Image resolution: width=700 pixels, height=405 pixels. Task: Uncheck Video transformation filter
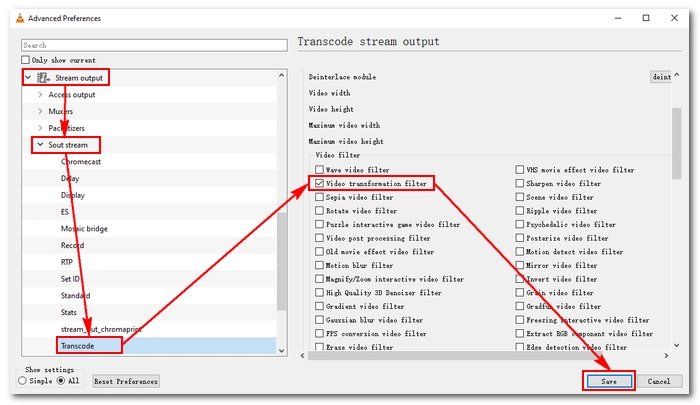(319, 184)
